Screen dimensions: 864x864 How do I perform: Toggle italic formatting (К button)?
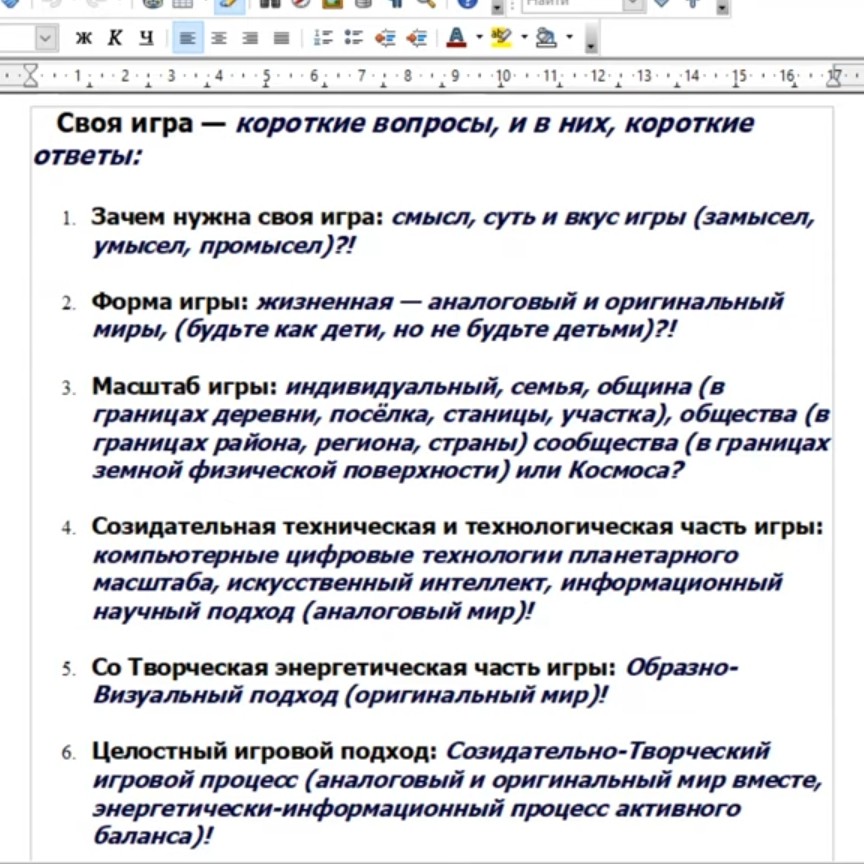115,37
